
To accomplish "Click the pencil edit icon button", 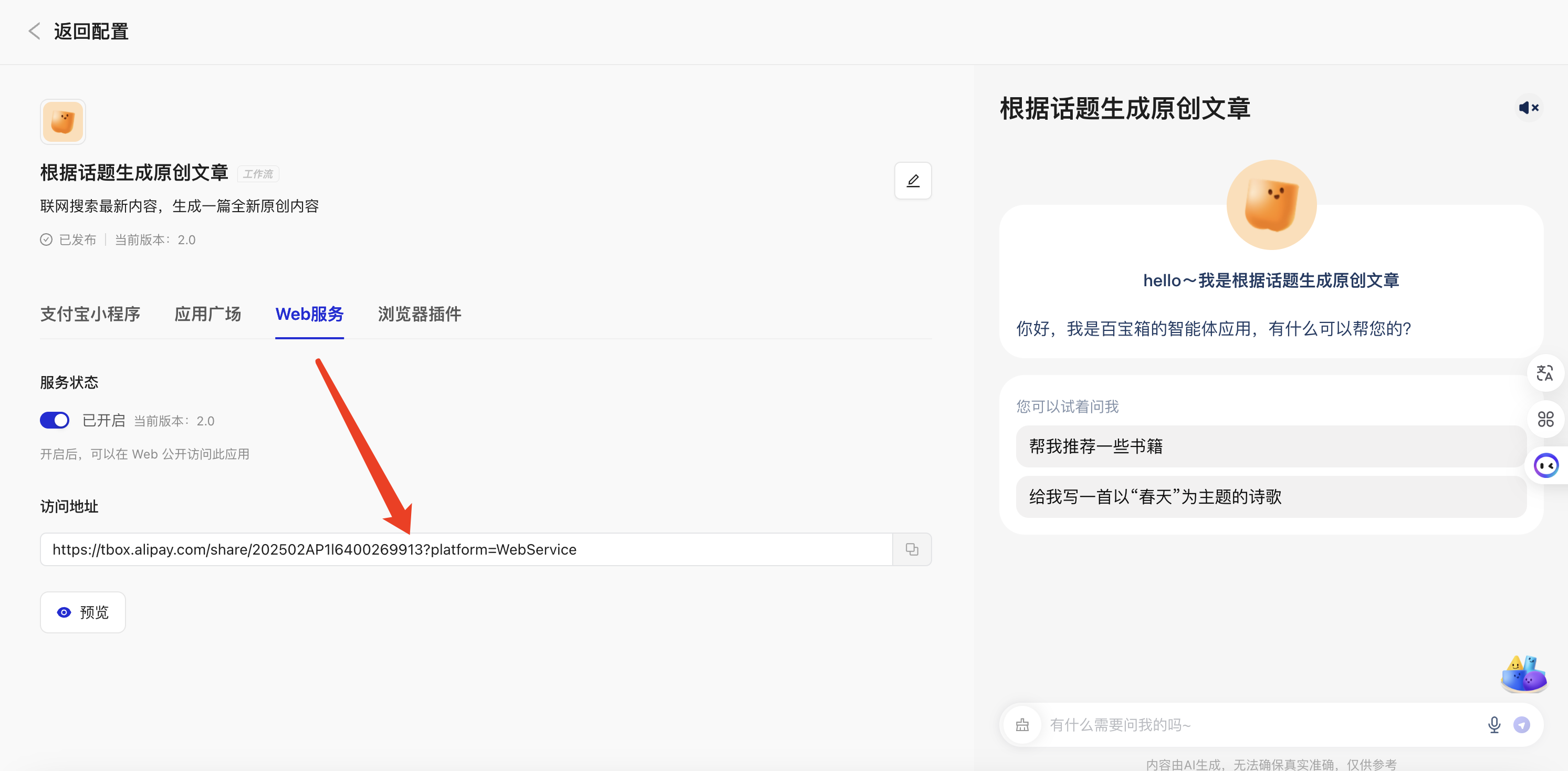I will (x=913, y=180).
